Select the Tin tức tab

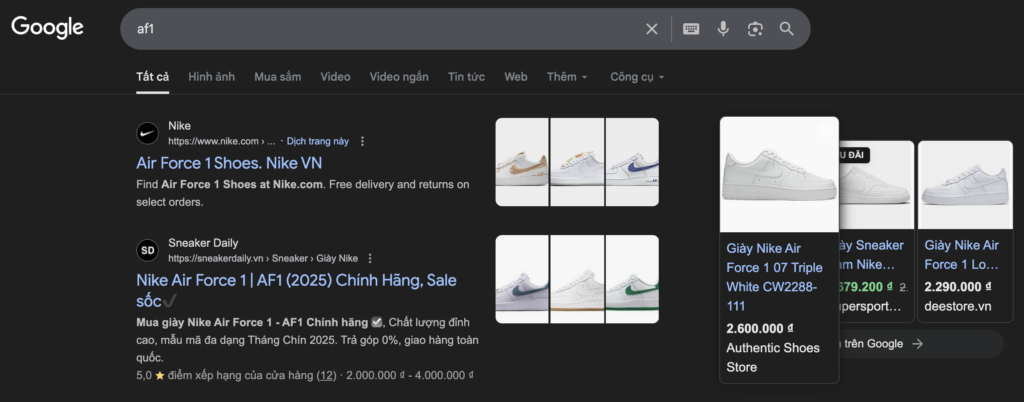466,77
